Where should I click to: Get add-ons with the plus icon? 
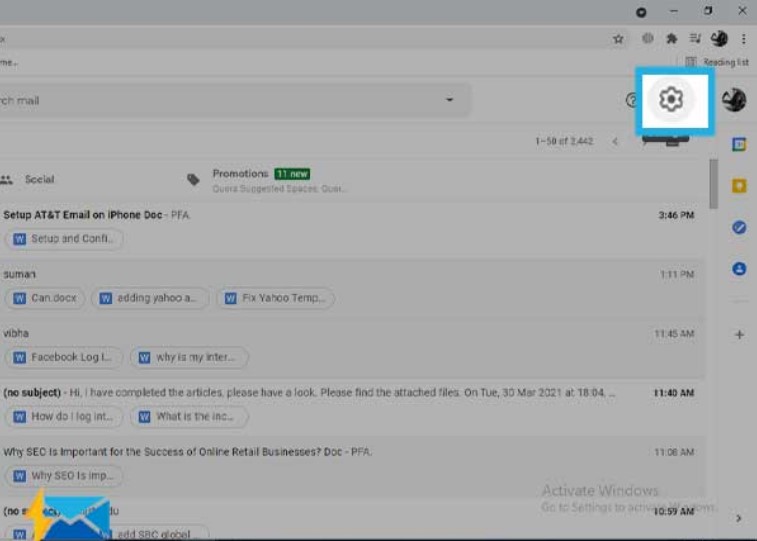point(739,334)
